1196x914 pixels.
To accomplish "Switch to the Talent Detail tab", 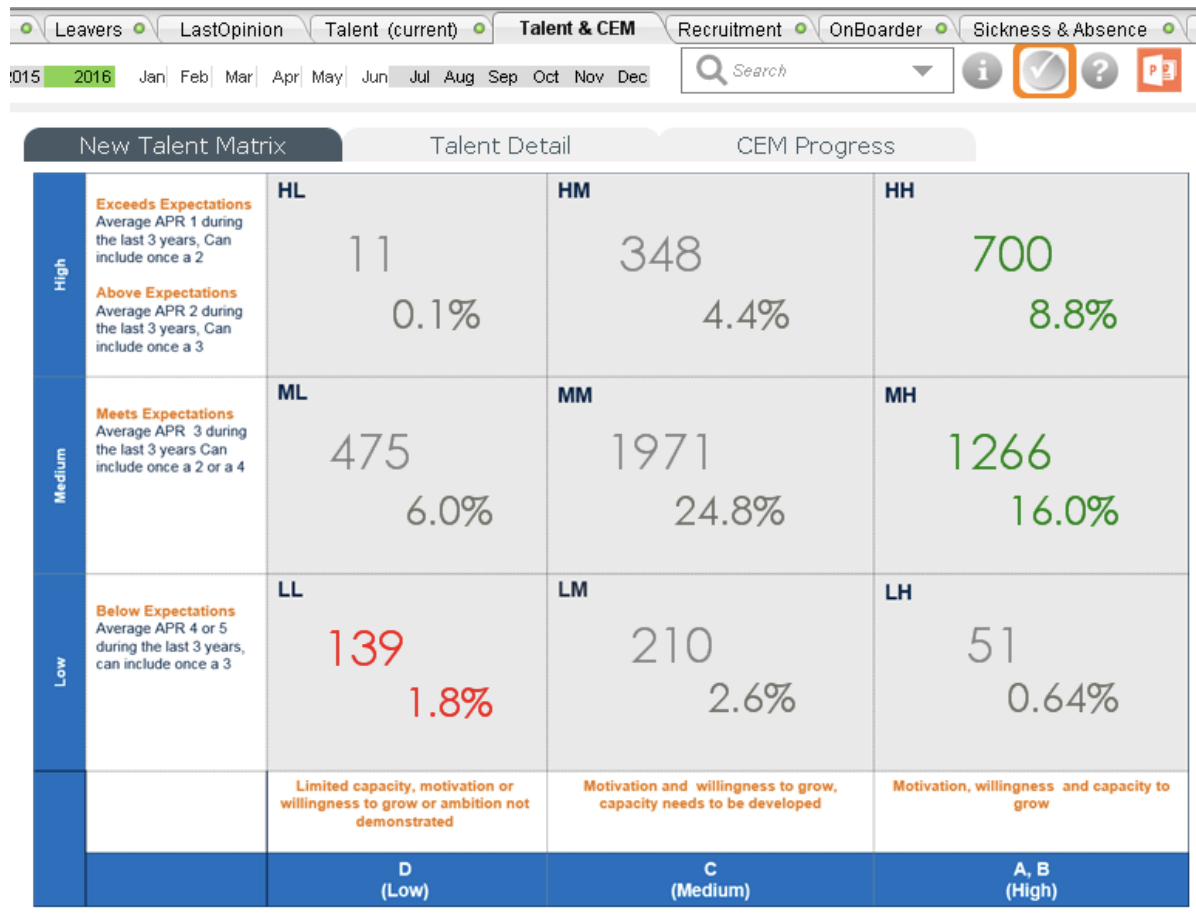I will tap(500, 146).
